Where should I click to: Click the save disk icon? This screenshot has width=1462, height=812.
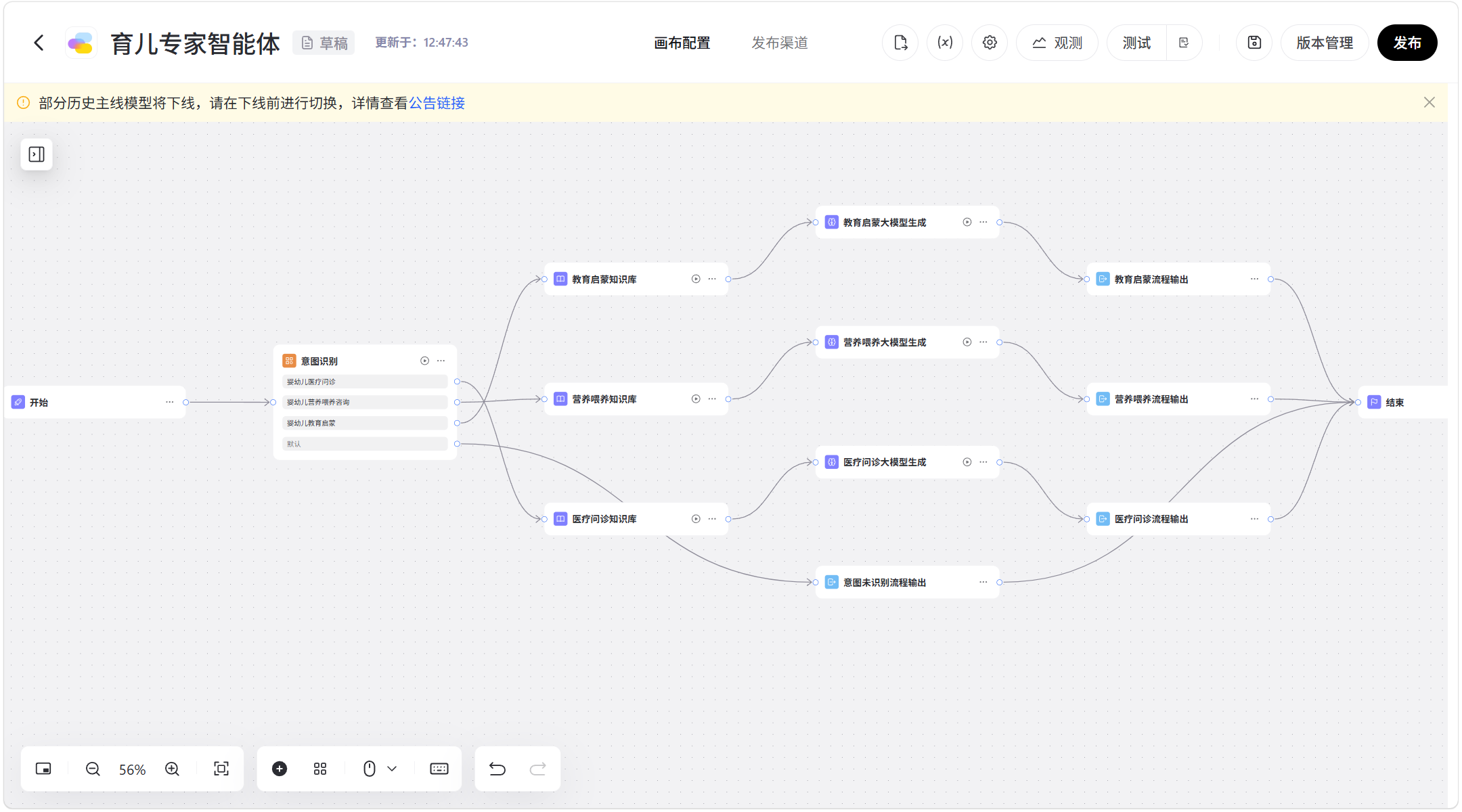click(1254, 43)
